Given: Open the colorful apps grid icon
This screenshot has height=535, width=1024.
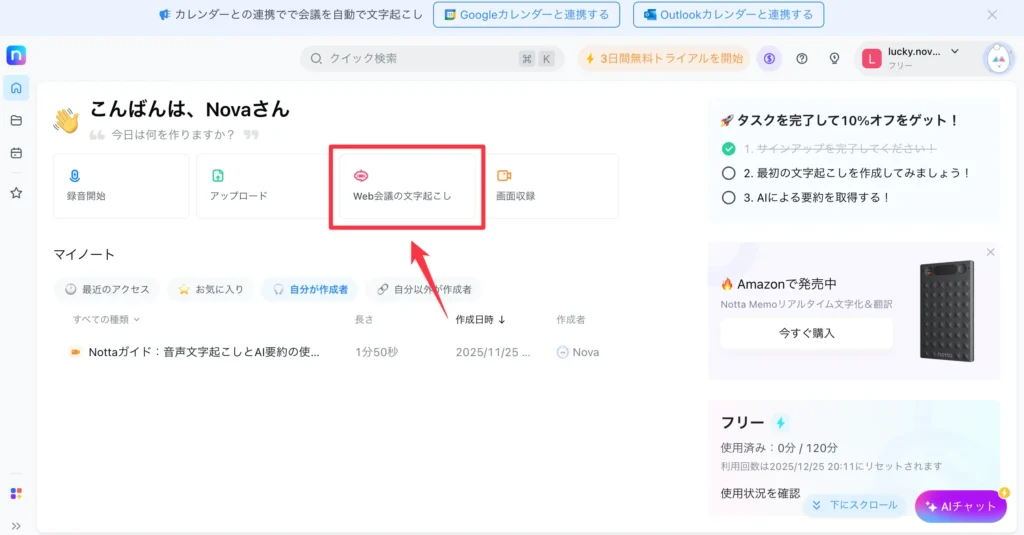Looking at the screenshot, I should [16, 493].
